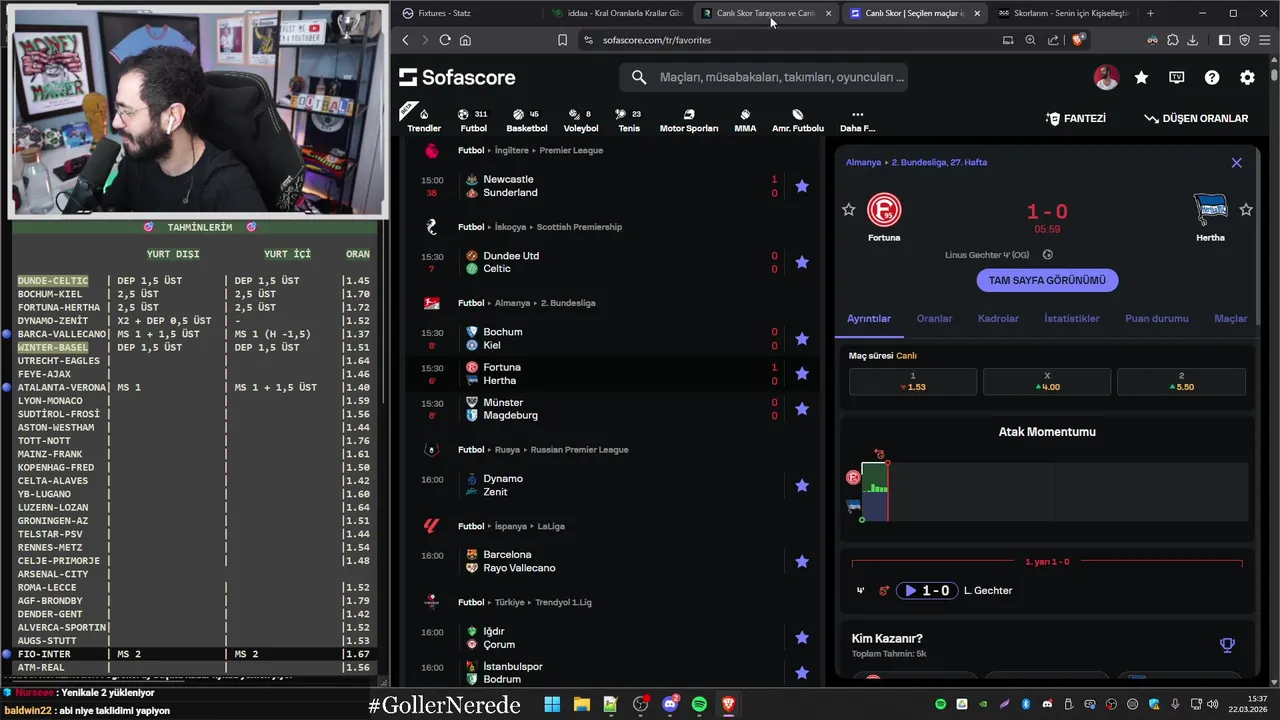1280x720 pixels.
Task: Open the Amr. Futbolu category
Action: coord(798,120)
